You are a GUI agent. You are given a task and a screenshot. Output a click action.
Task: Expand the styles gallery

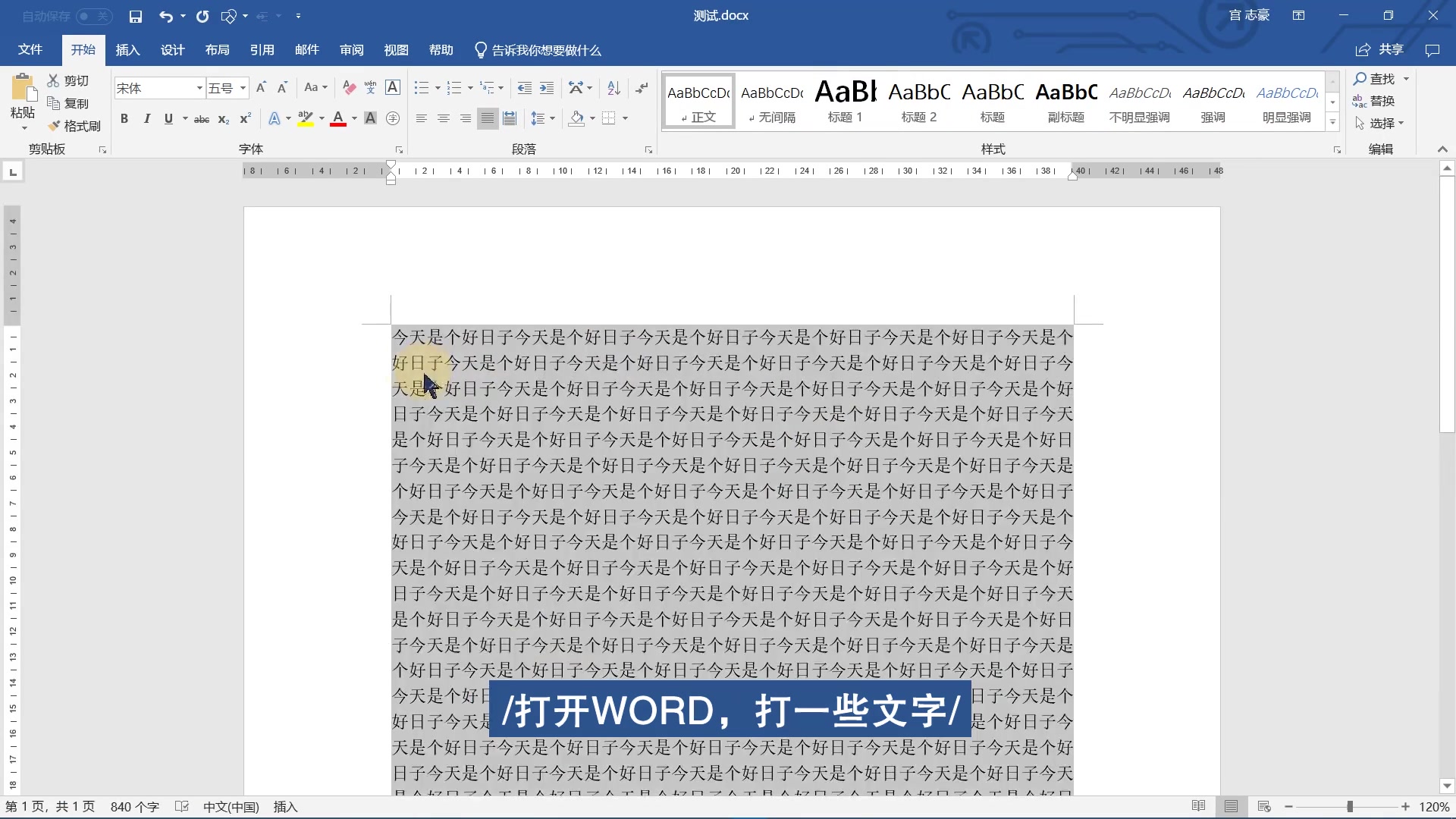coord(1332,122)
